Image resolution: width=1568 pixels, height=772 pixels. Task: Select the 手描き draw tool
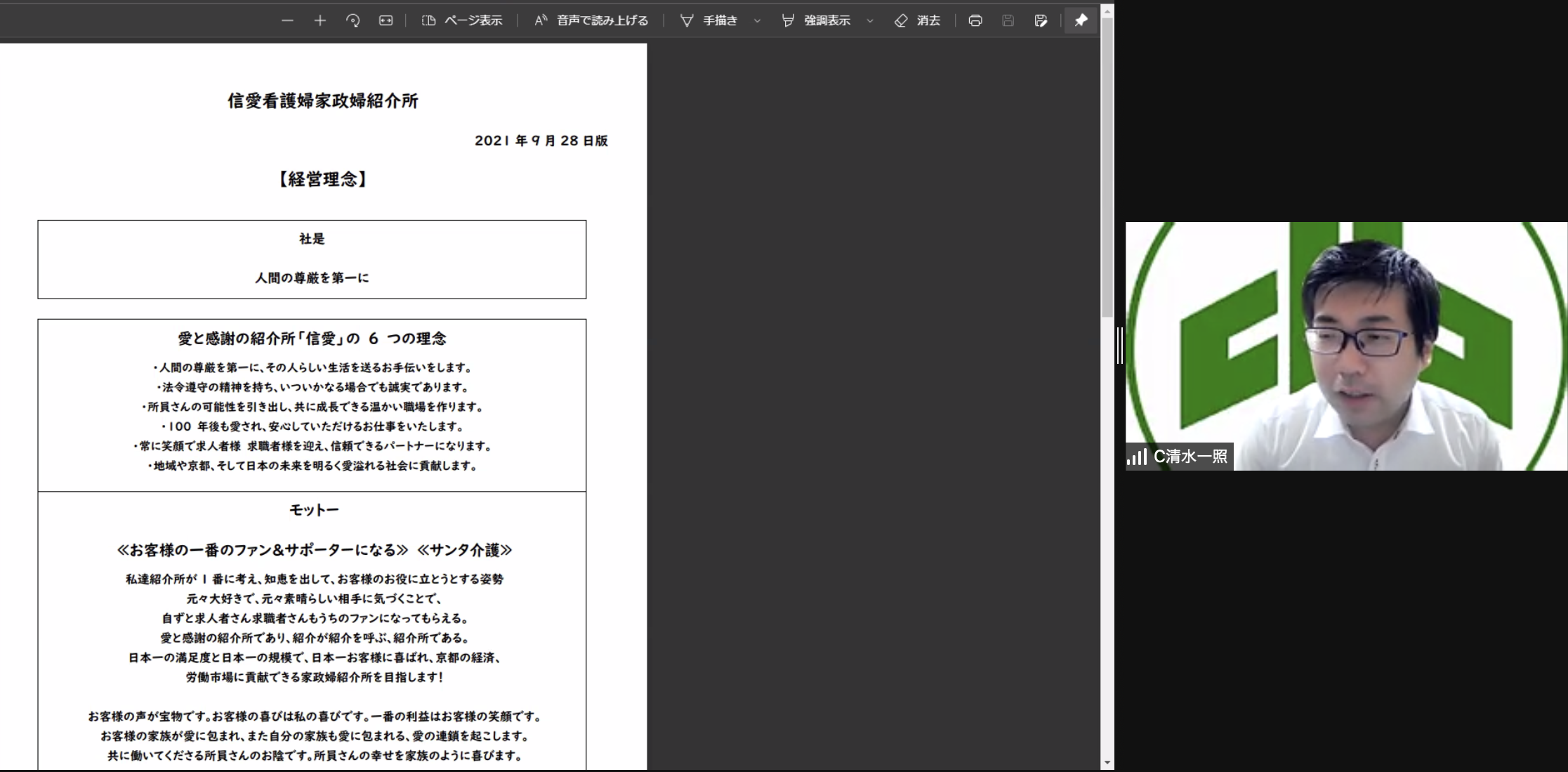pos(709,20)
